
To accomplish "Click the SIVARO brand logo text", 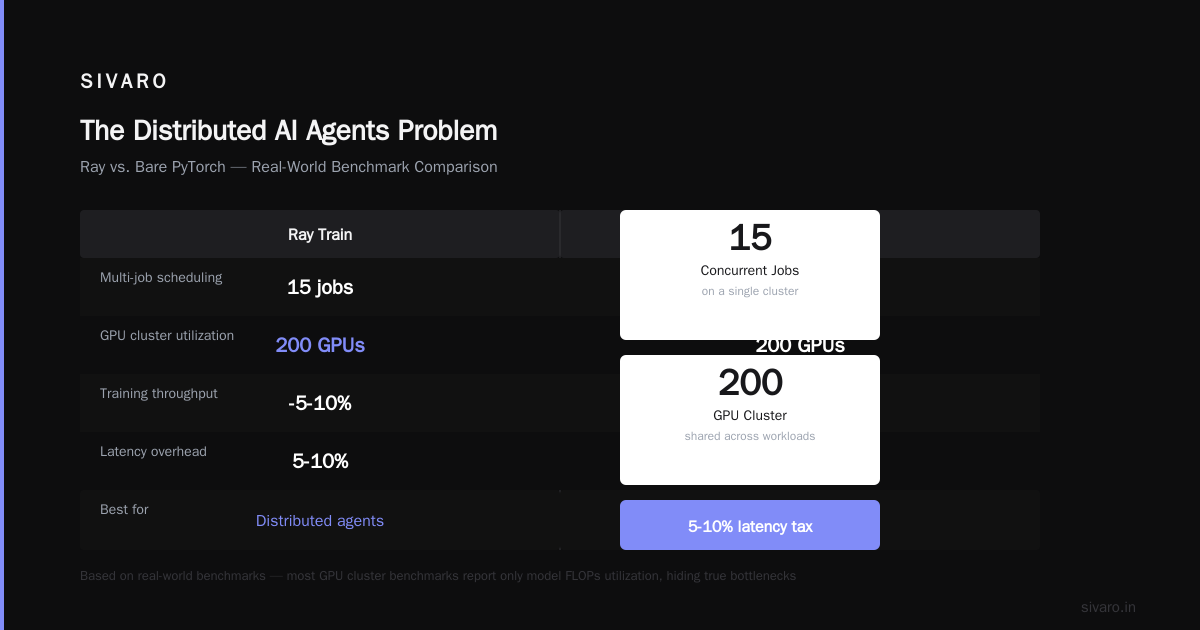I will click(124, 82).
